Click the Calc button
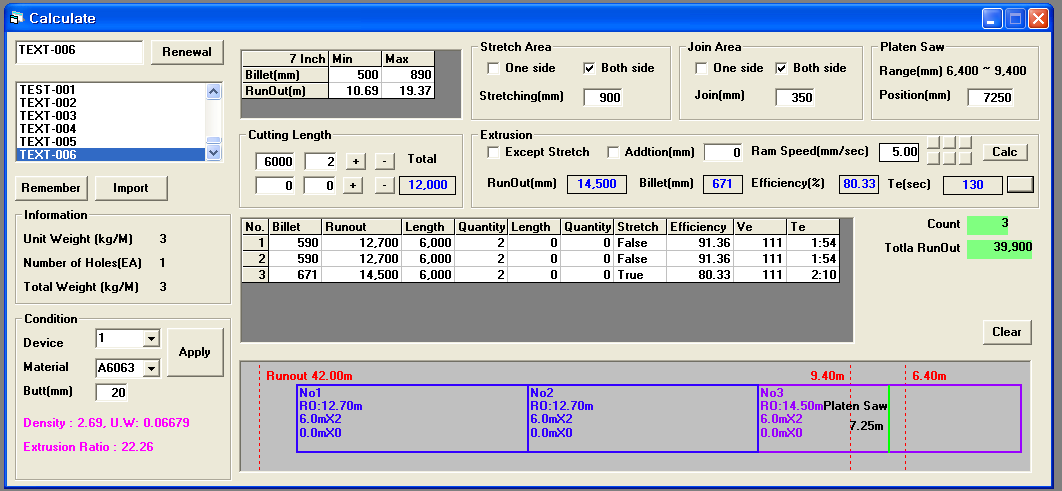Viewport: 1062px width, 491px height. [x=1005, y=152]
